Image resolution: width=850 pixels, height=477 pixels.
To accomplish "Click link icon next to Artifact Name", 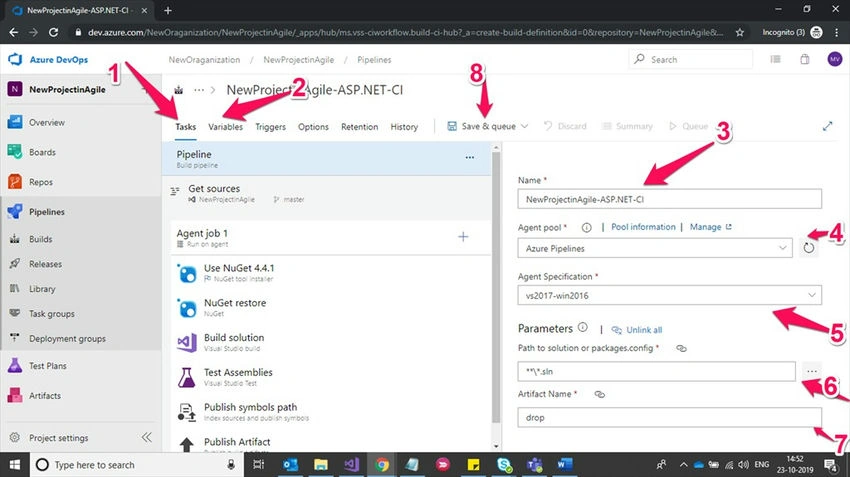I will point(600,395).
